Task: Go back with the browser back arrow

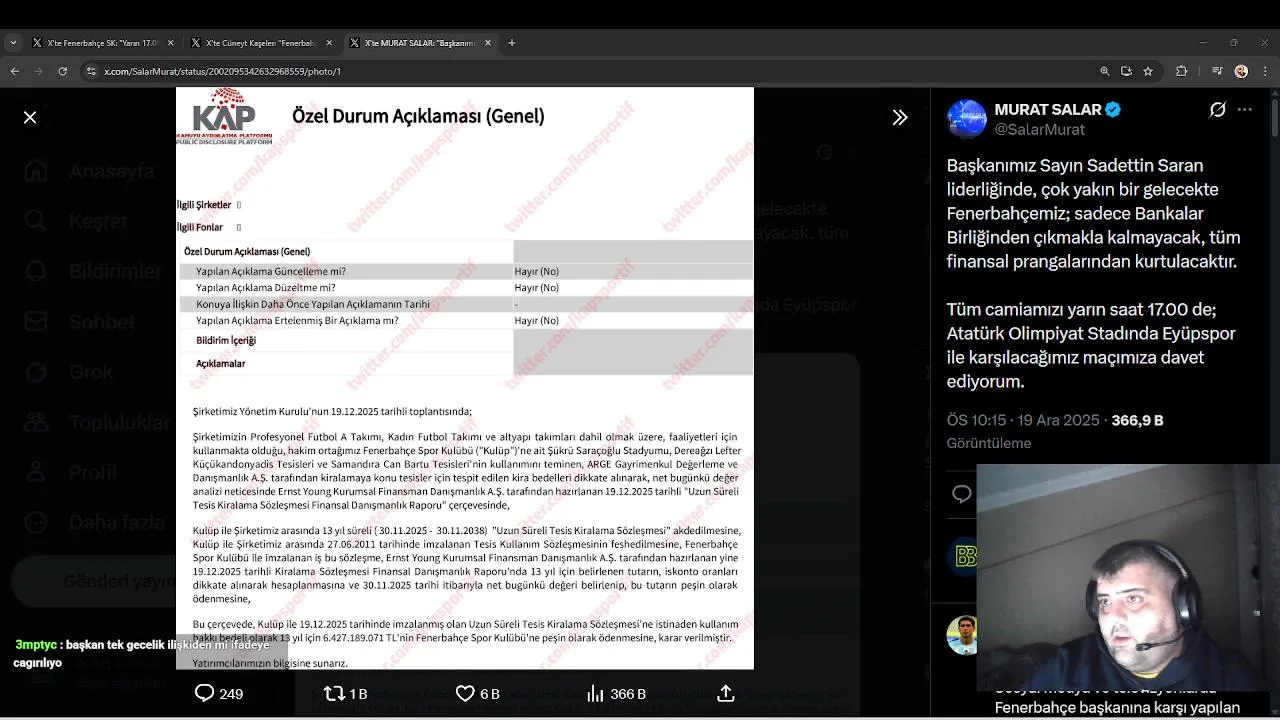Action: 14,71
